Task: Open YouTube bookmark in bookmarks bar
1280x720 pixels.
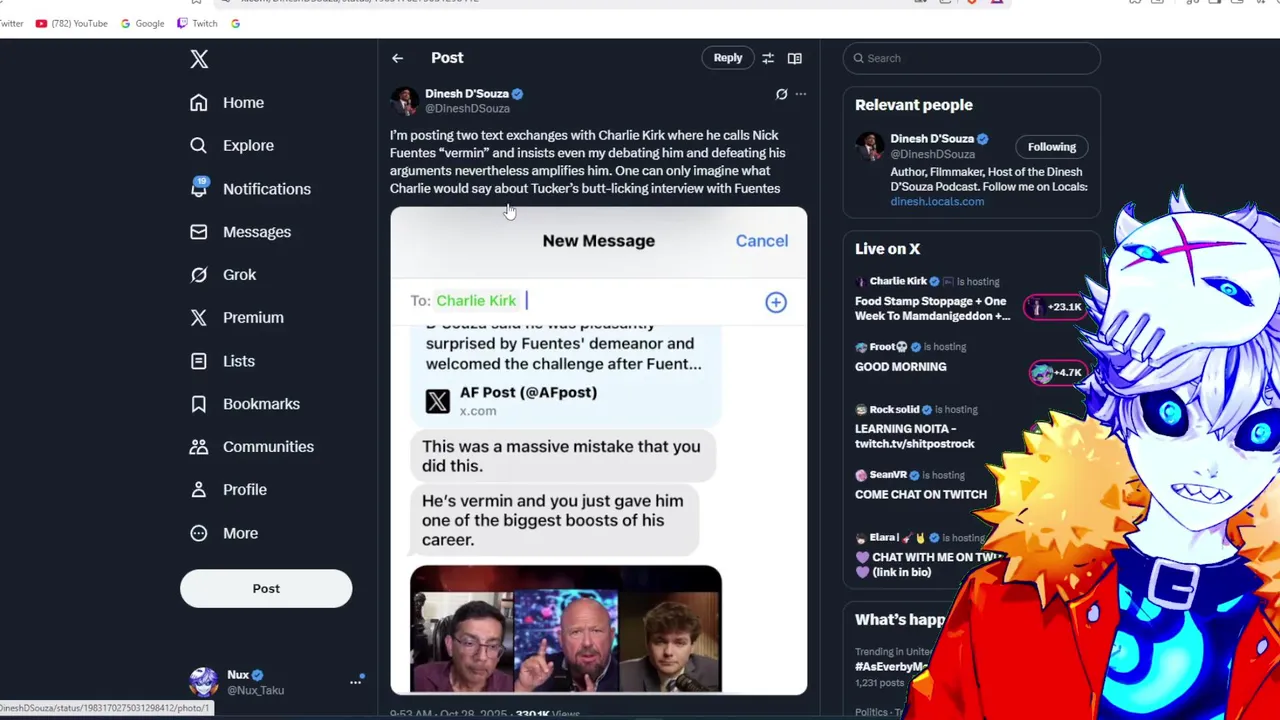Action: [72, 23]
